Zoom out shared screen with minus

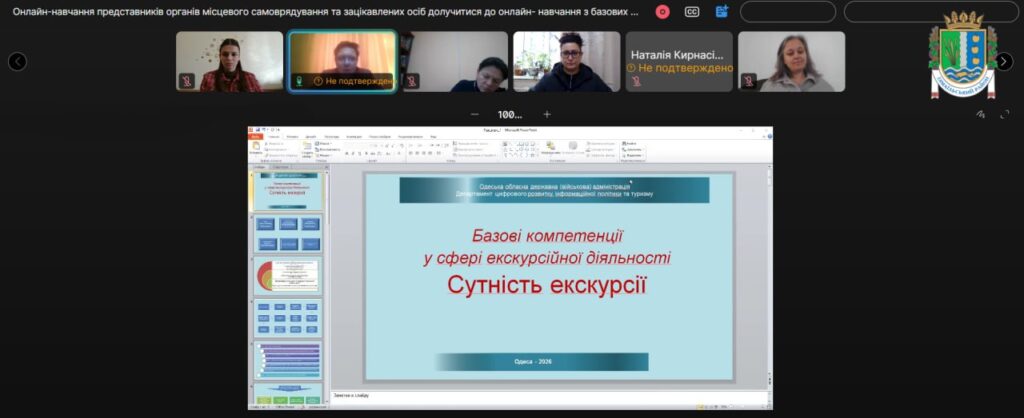click(x=475, y=114)
